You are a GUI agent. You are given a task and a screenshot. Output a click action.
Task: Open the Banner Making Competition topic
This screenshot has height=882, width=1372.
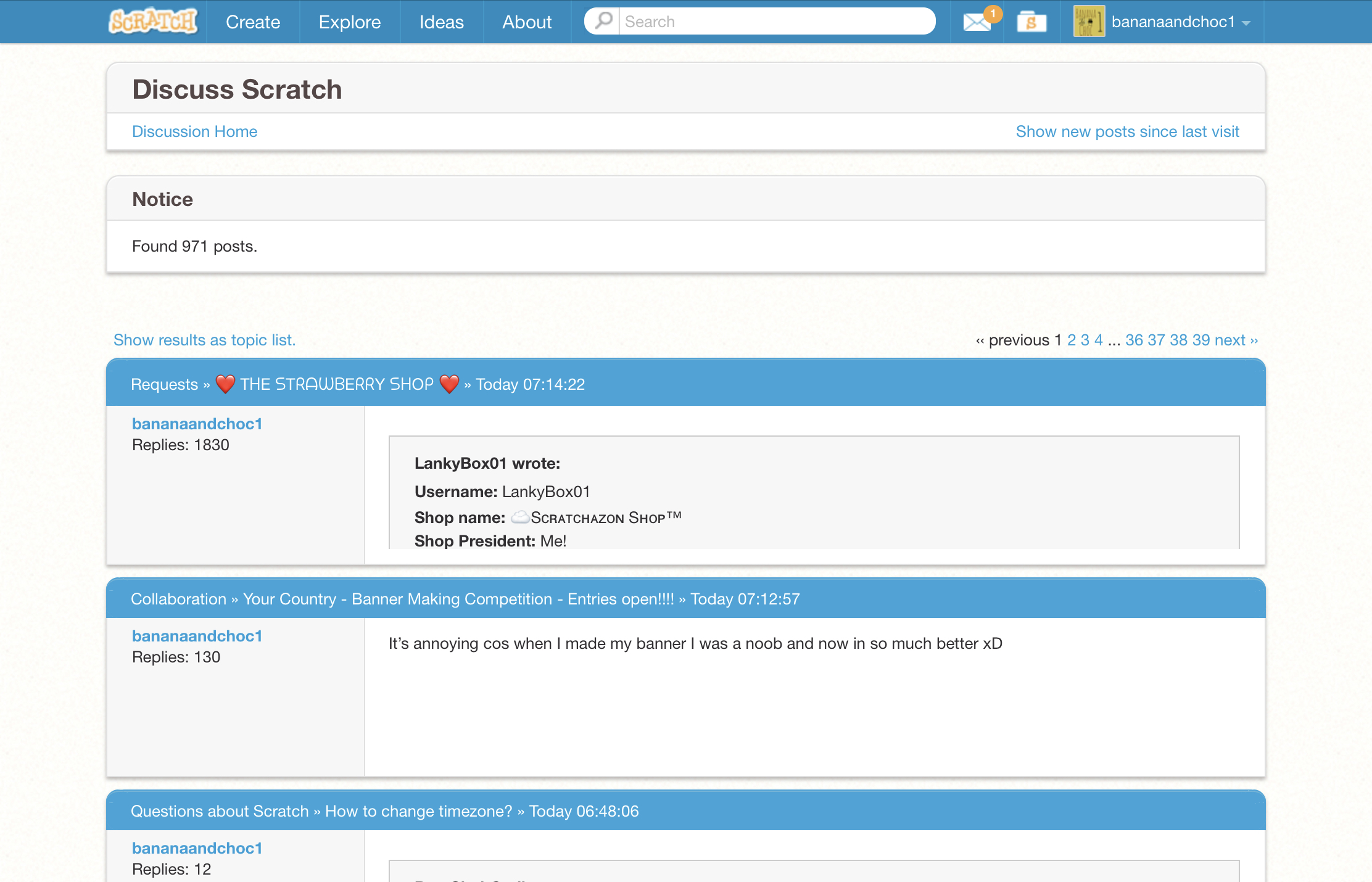[458, 599]
